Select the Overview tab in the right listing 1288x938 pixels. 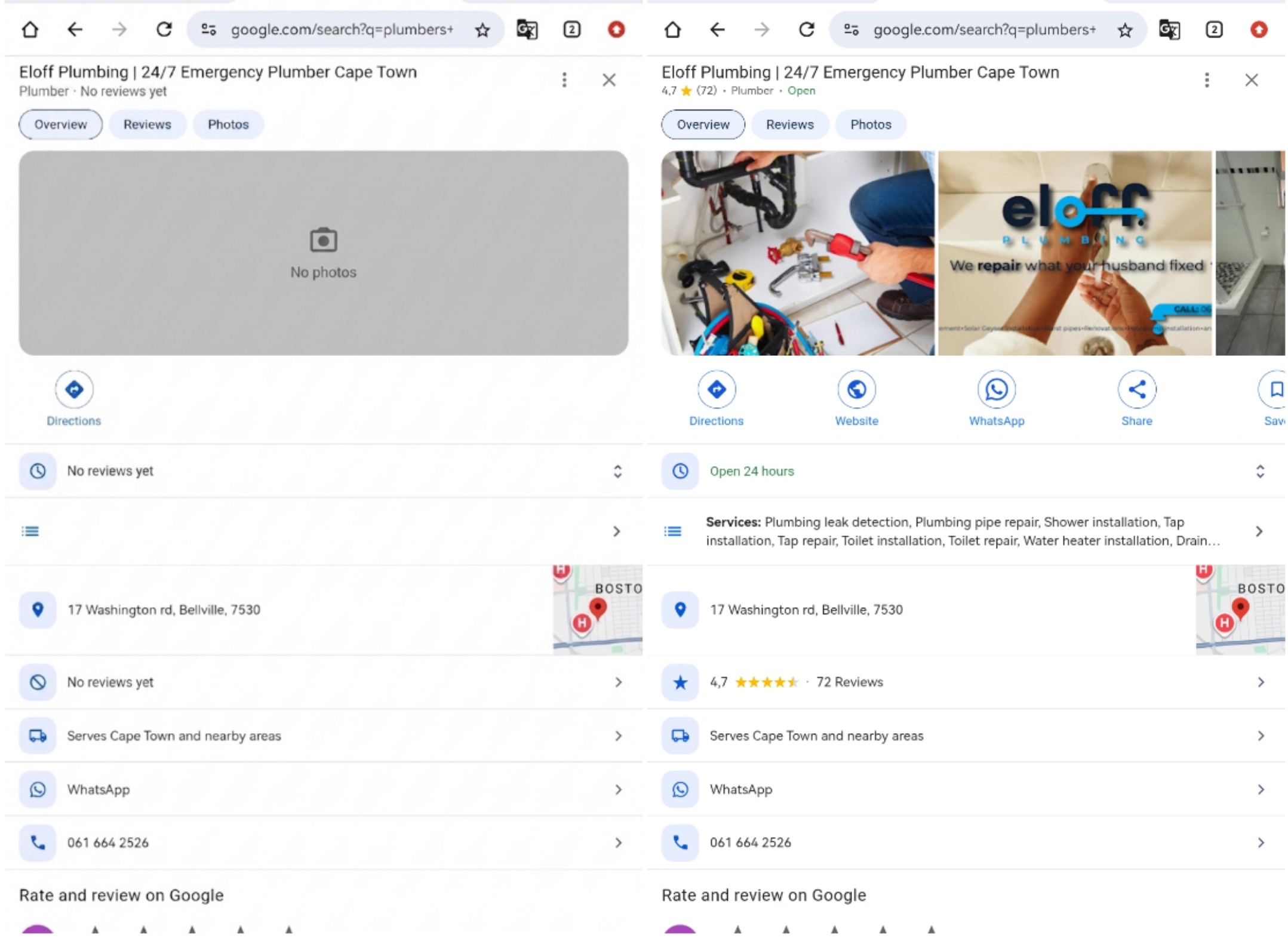pyautogui.click(x=703, y=125)
